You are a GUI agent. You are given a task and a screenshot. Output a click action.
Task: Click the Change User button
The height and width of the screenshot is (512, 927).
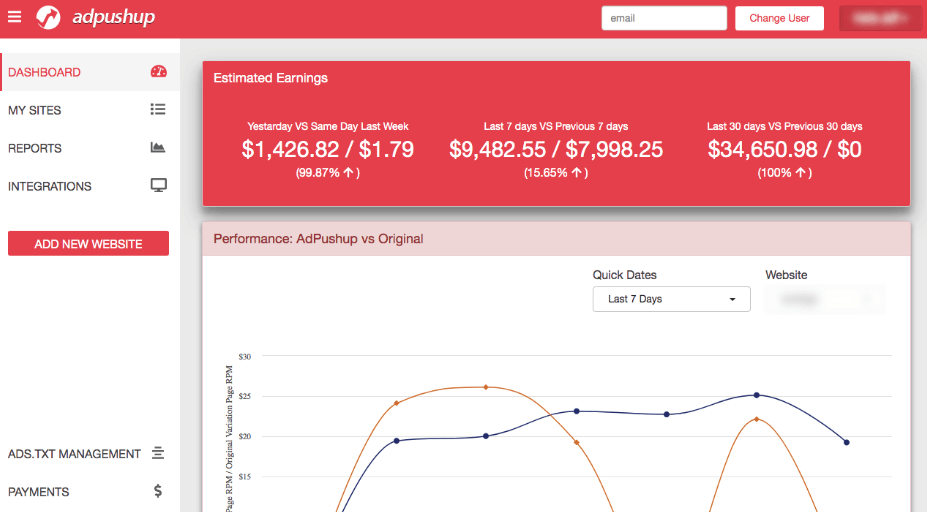pos(779,18)
